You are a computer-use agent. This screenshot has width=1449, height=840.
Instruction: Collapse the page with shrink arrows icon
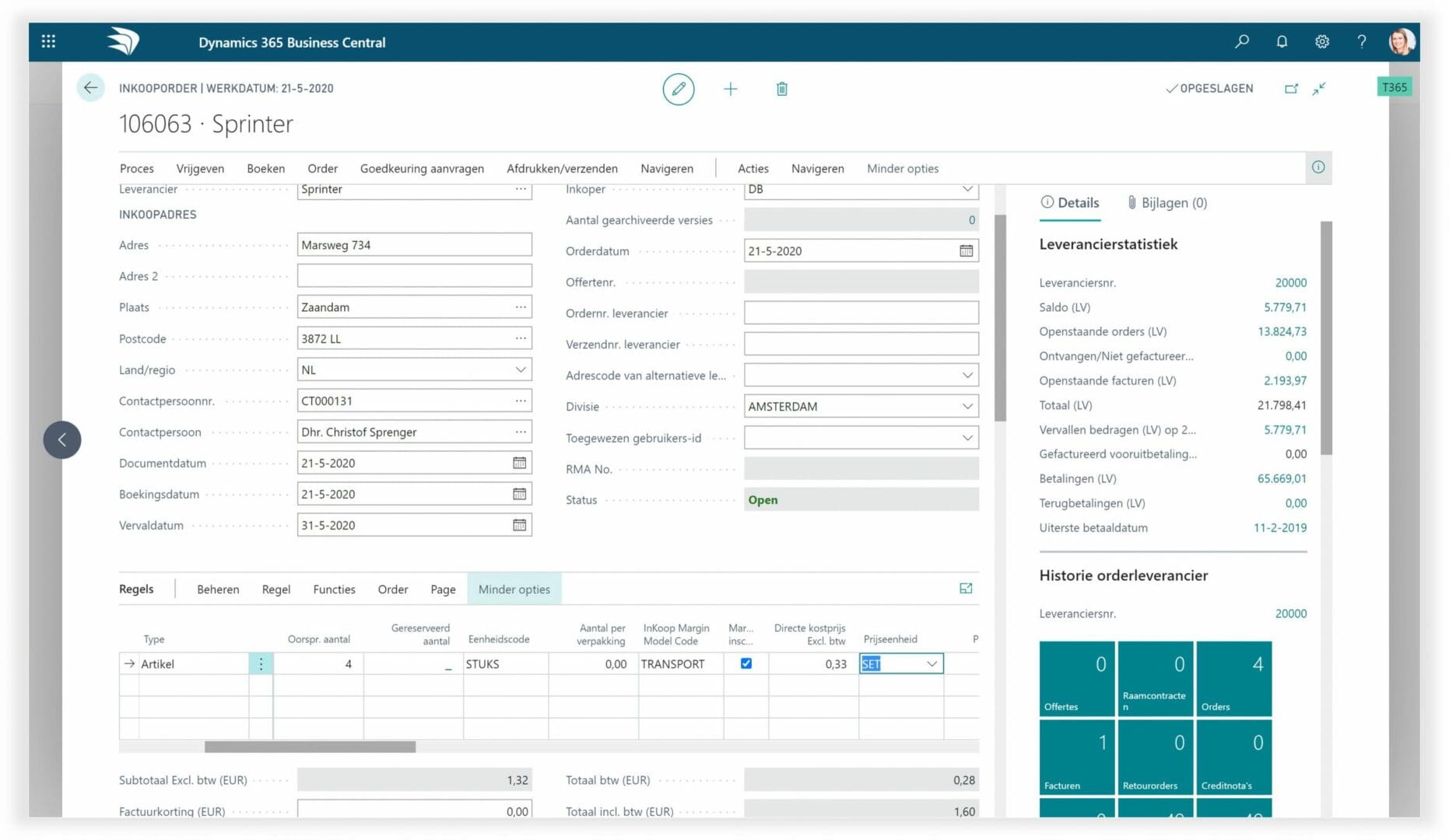[1319, 89]
